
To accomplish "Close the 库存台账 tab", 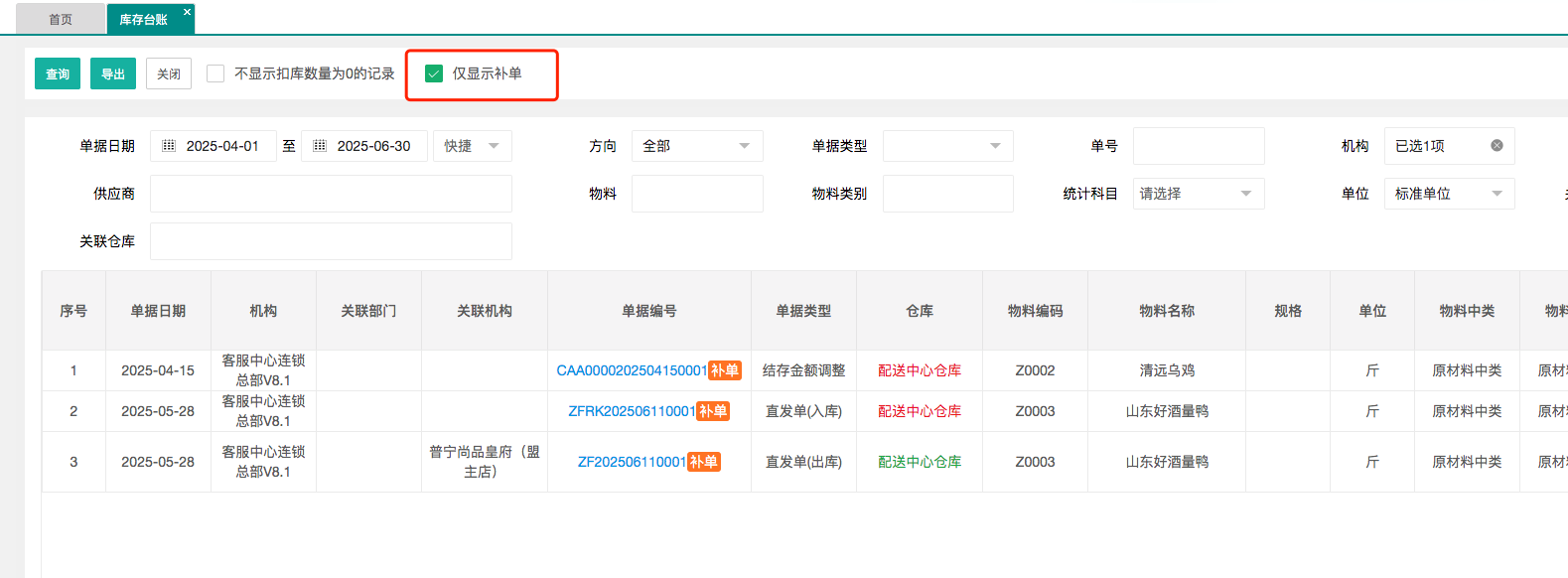I will click(187, 12).
